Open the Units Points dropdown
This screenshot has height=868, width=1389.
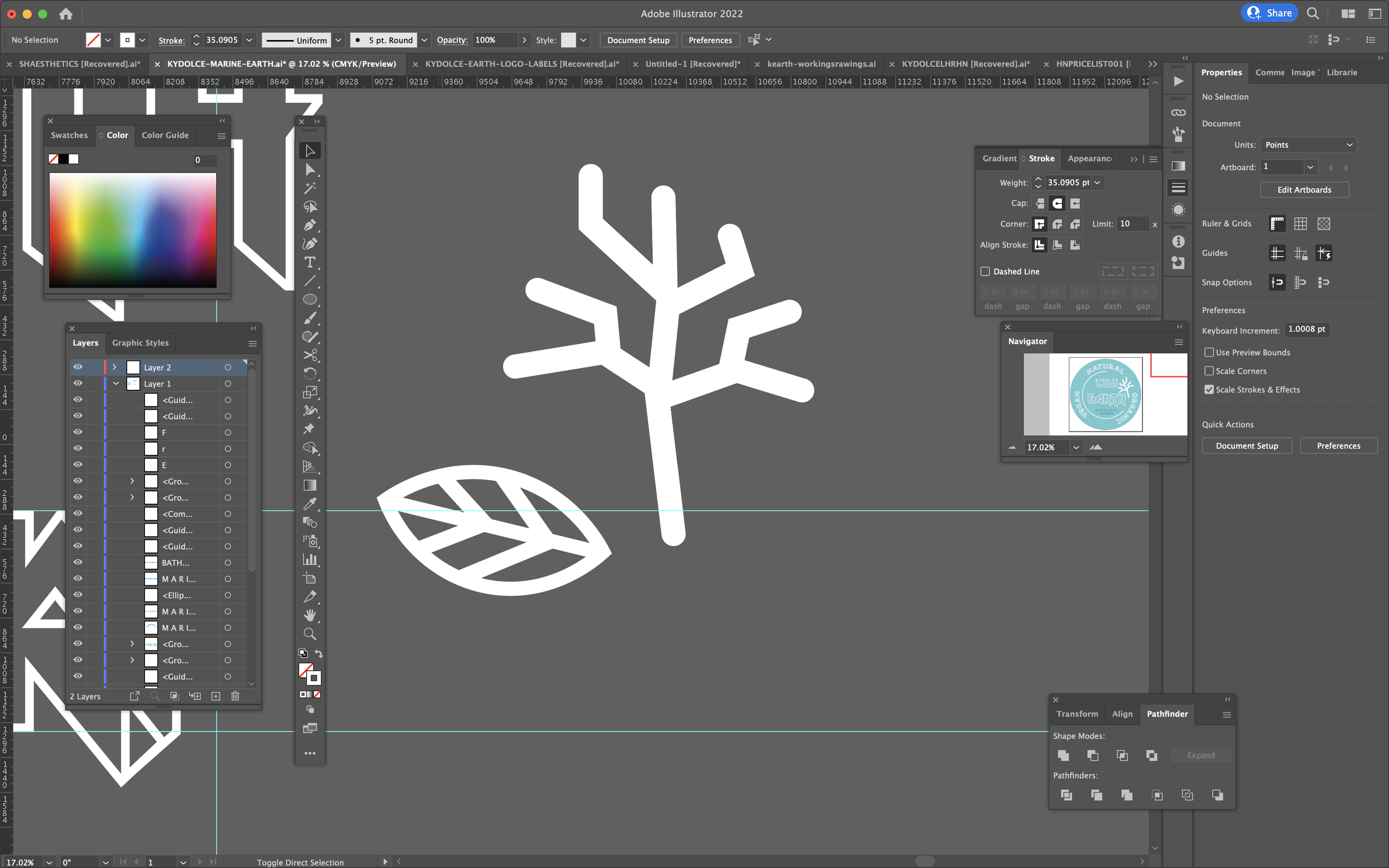1308,144
